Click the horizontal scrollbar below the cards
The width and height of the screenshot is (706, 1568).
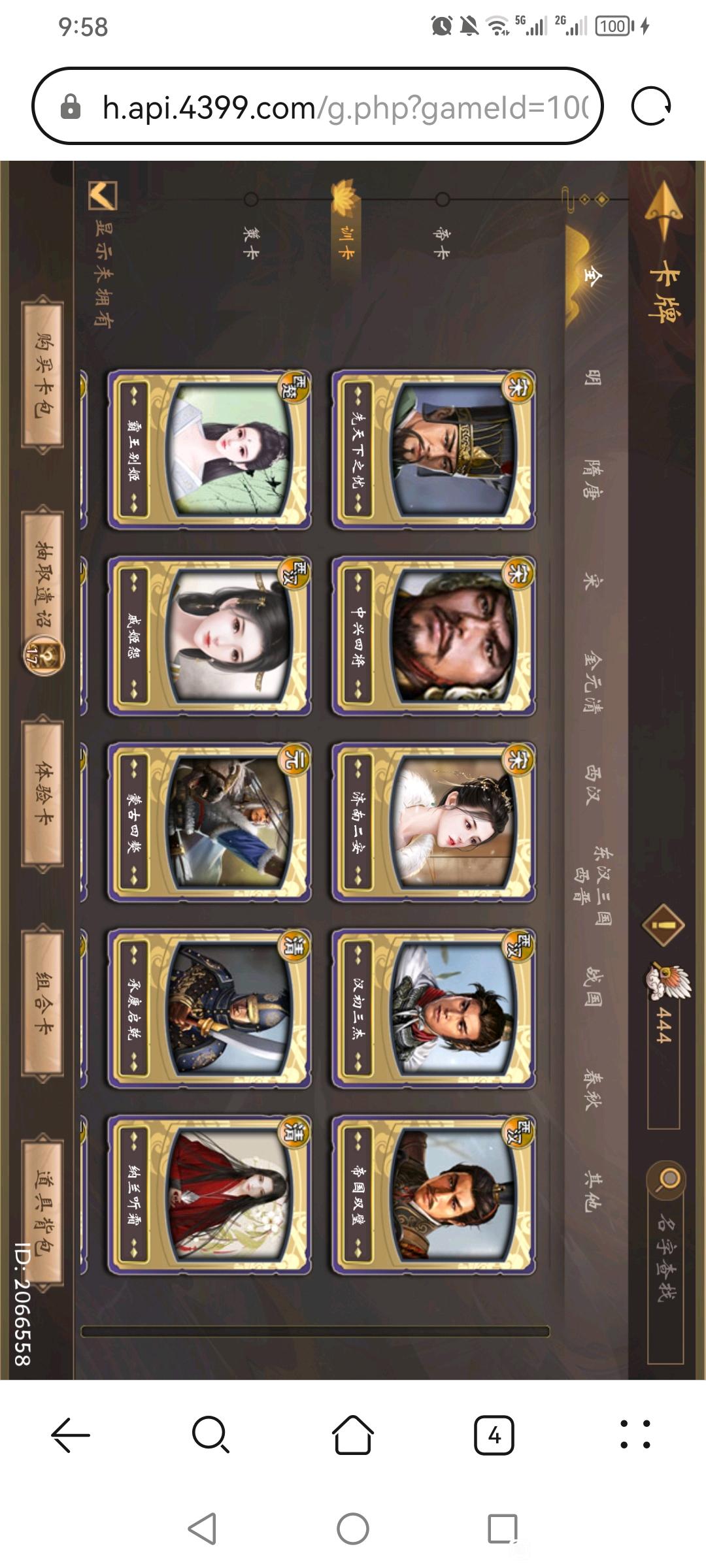tap(315, 1331)
